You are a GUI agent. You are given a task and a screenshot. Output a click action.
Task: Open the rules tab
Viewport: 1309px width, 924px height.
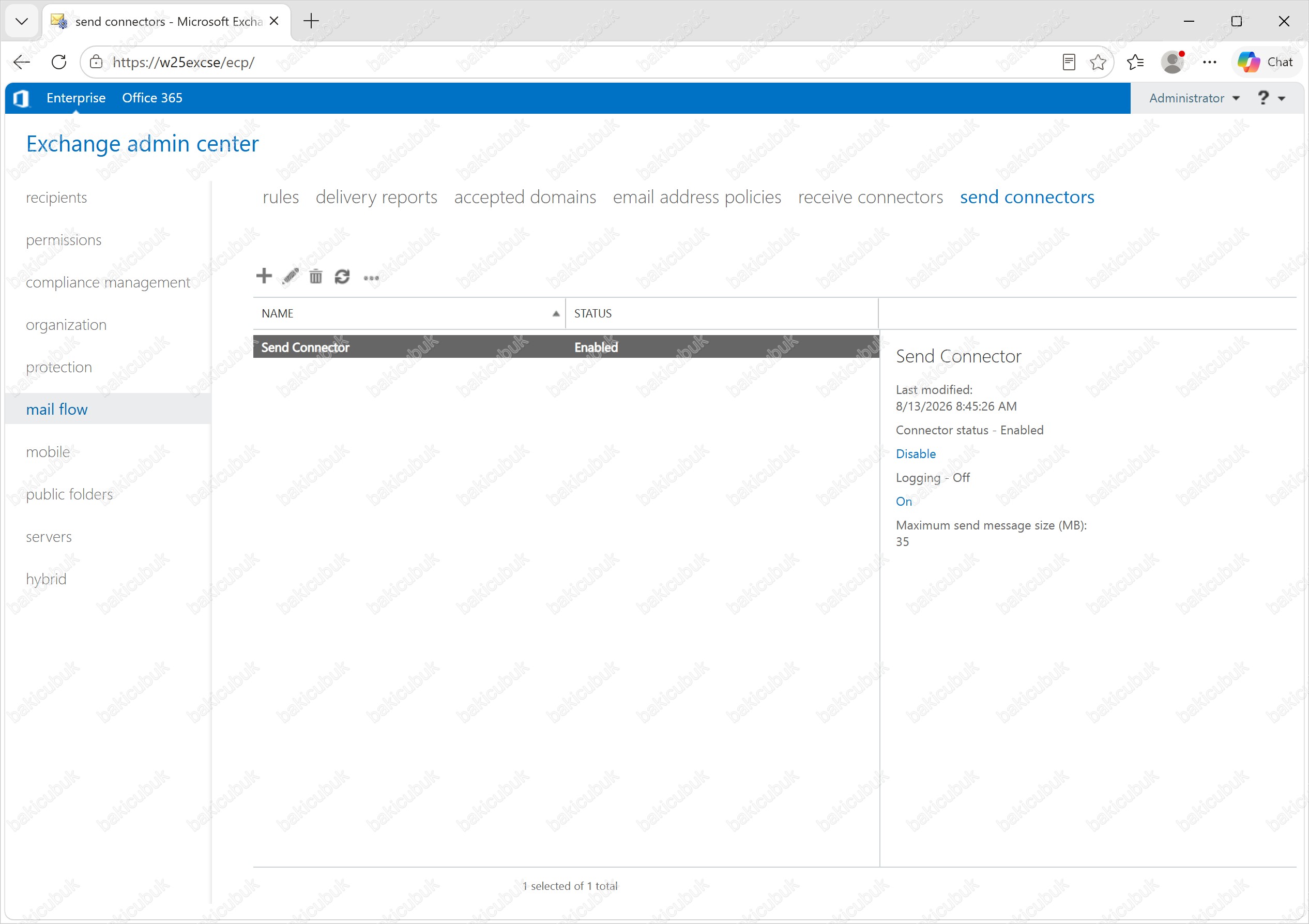pos(281,198)
